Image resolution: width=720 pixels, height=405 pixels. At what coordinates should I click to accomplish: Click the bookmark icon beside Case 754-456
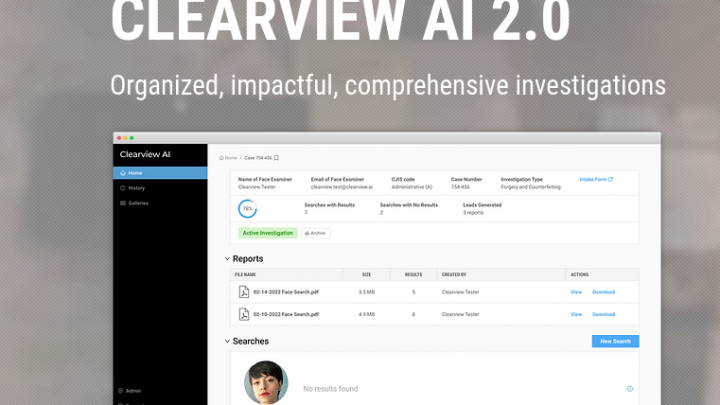coord(276,158)
